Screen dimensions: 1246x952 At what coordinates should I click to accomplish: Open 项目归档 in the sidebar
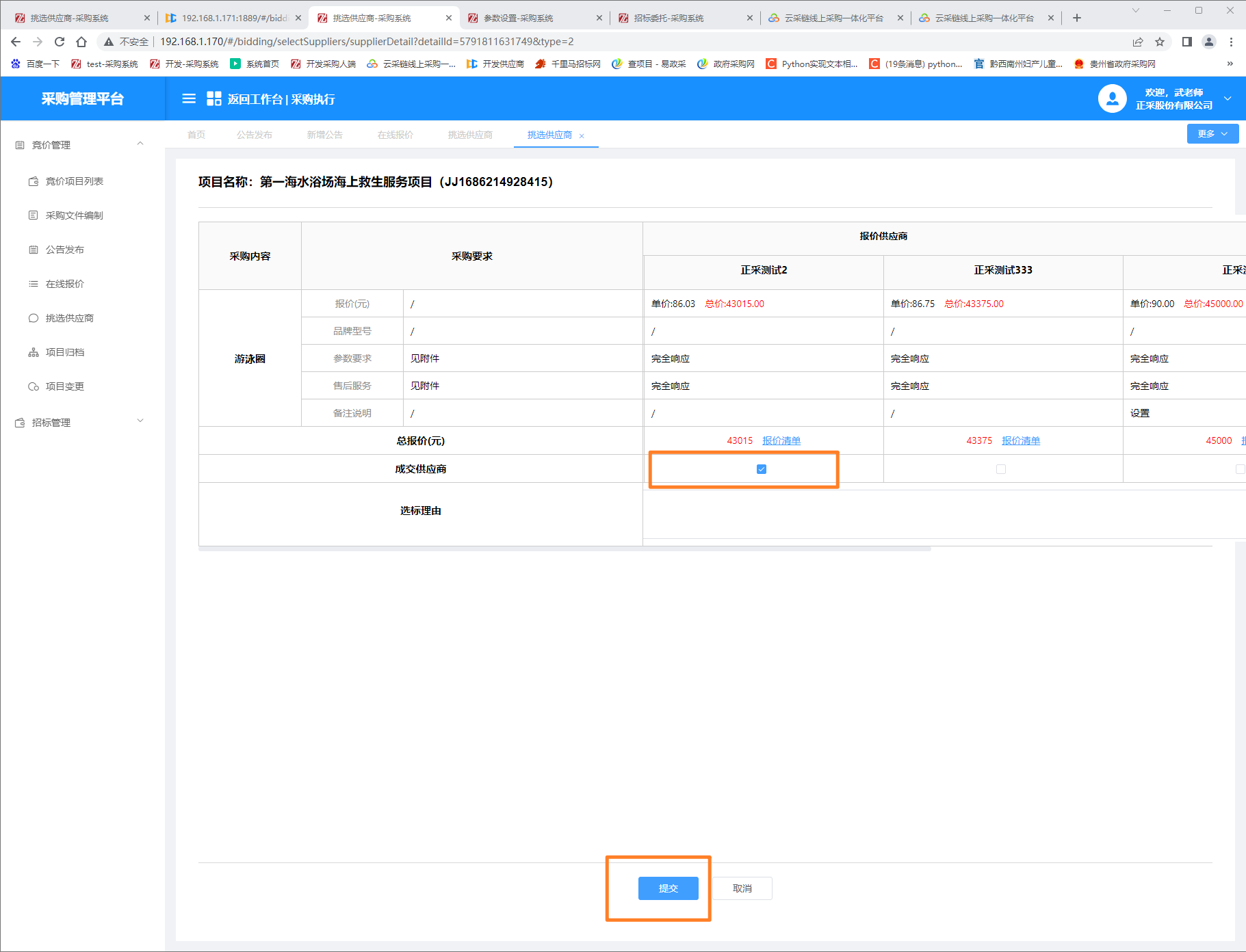pyautogui.click(x=64, y=352)
